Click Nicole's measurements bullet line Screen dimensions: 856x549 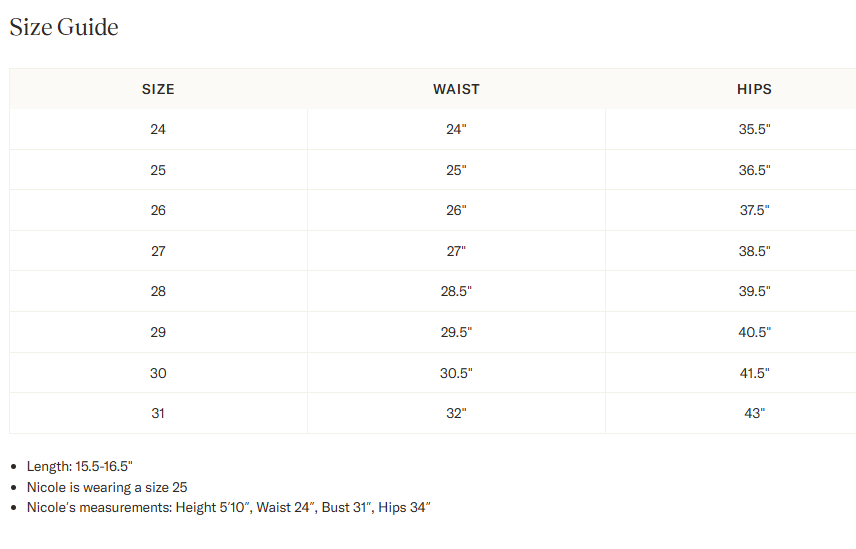[x=229, y=508]
